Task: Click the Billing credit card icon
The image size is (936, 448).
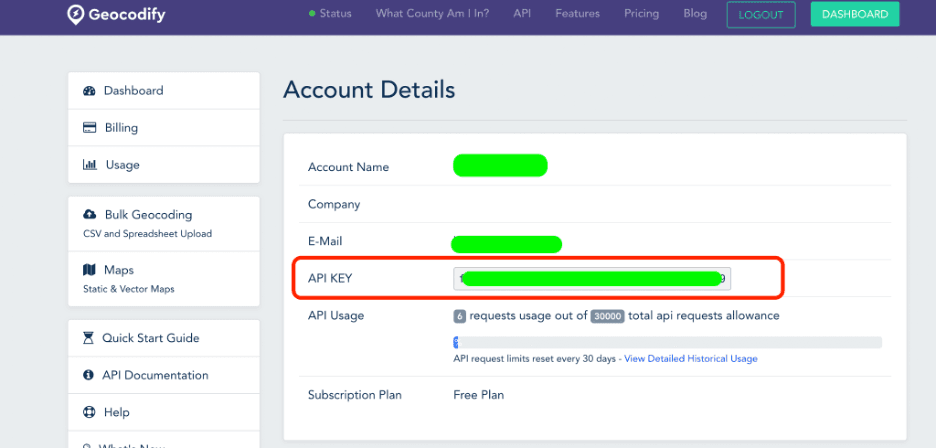Action: point(89,128)
